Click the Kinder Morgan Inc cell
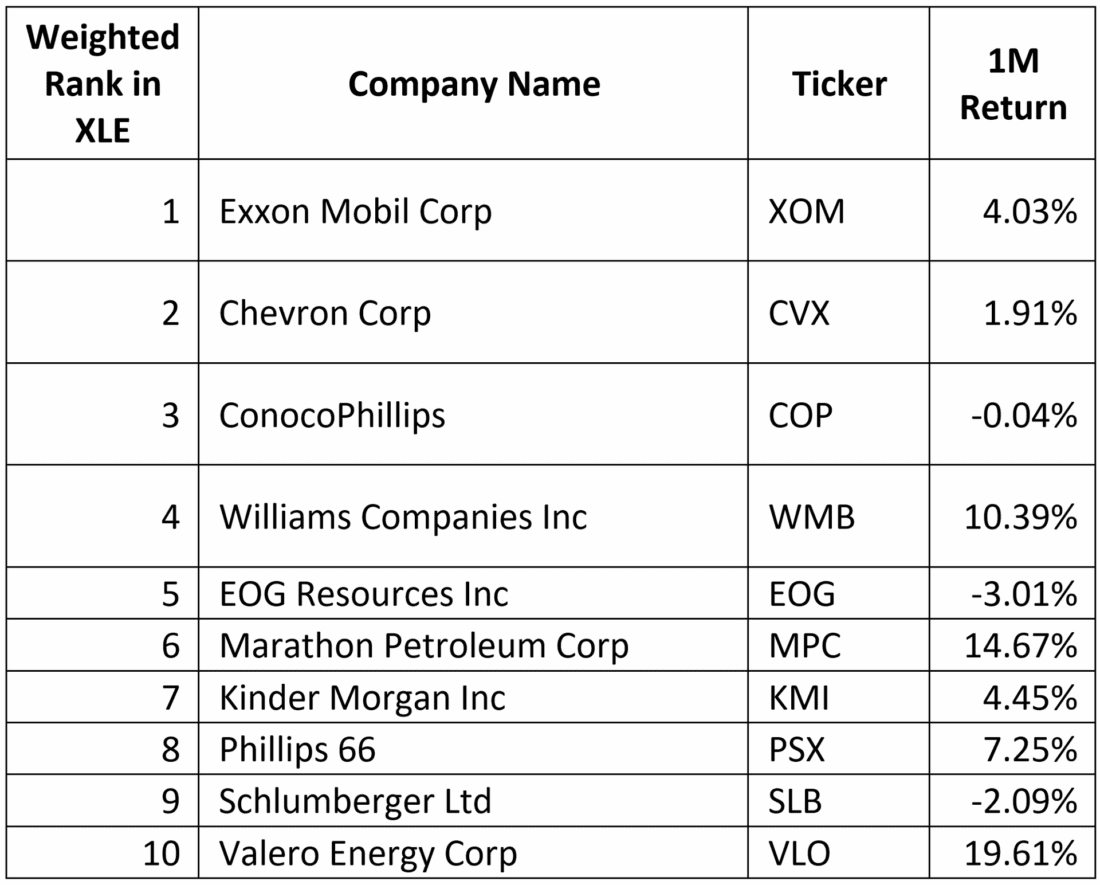 (x=363, y=698)
